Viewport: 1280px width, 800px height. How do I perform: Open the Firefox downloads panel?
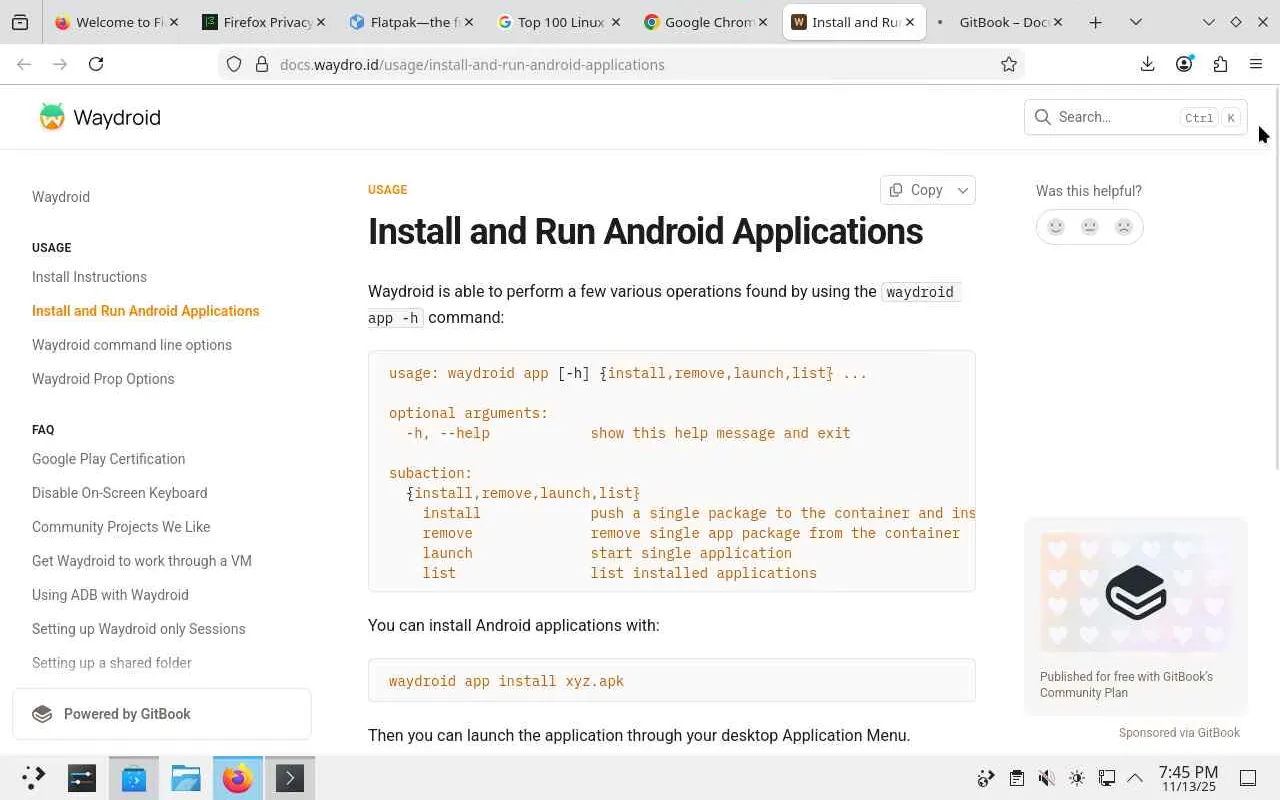click(x=1147, y=64)
